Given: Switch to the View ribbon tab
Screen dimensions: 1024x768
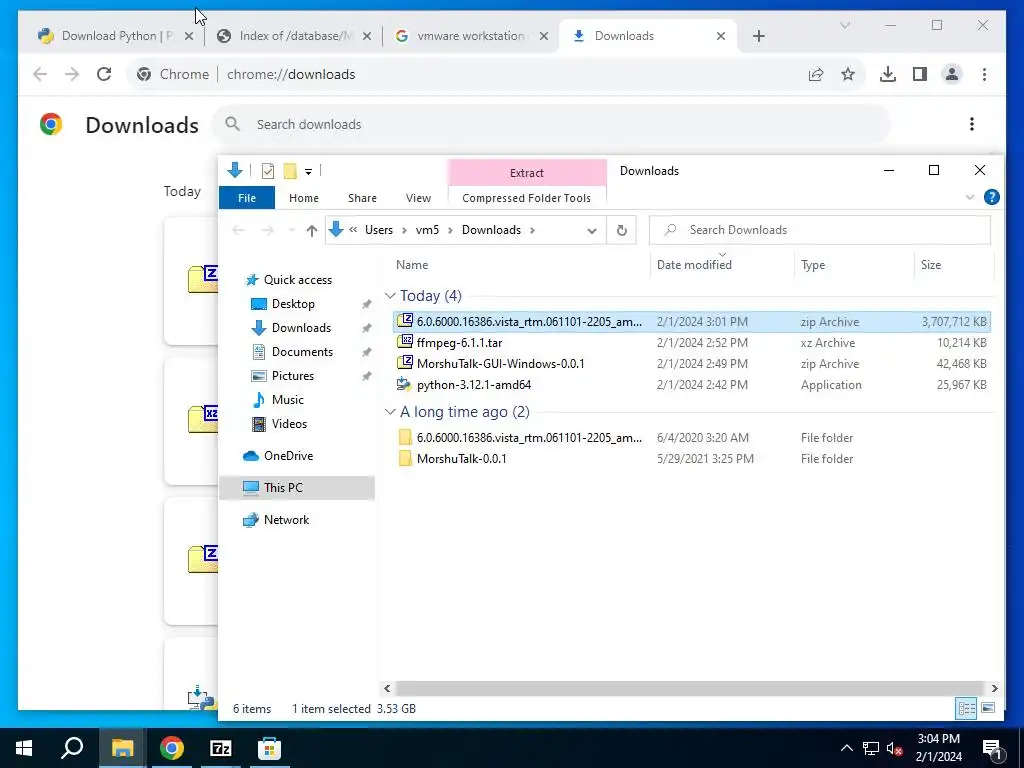Looking at the screenshot, I should (x=418, y=198).
